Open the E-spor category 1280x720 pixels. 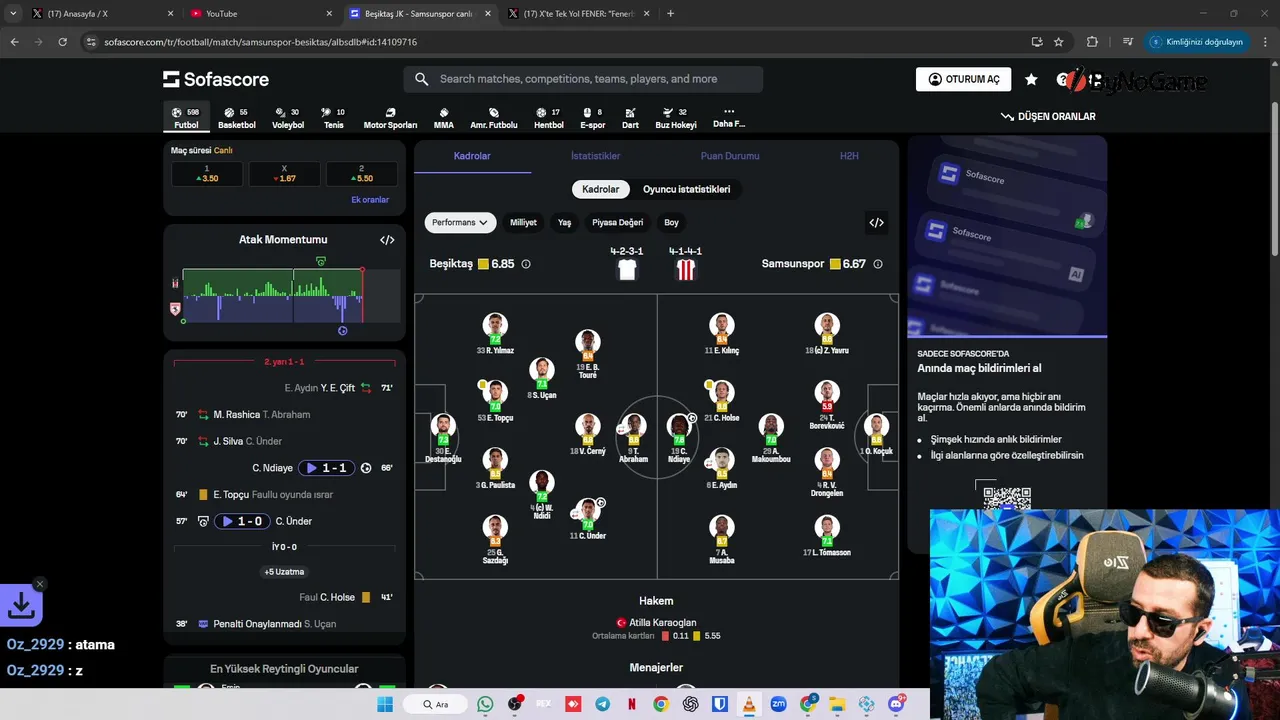pos(593,118)
